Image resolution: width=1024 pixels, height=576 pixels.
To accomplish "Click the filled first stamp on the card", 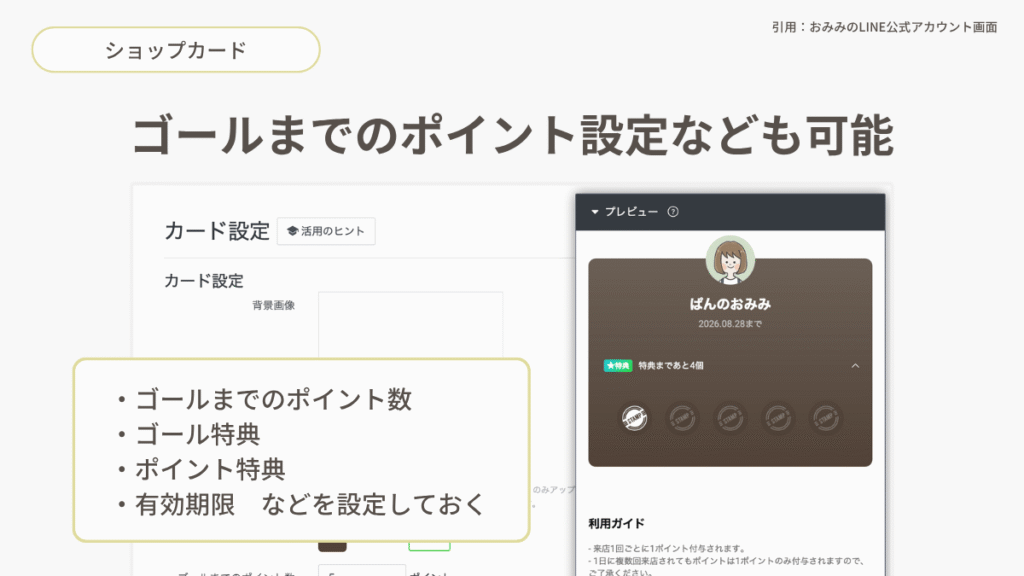I will 634,418.
